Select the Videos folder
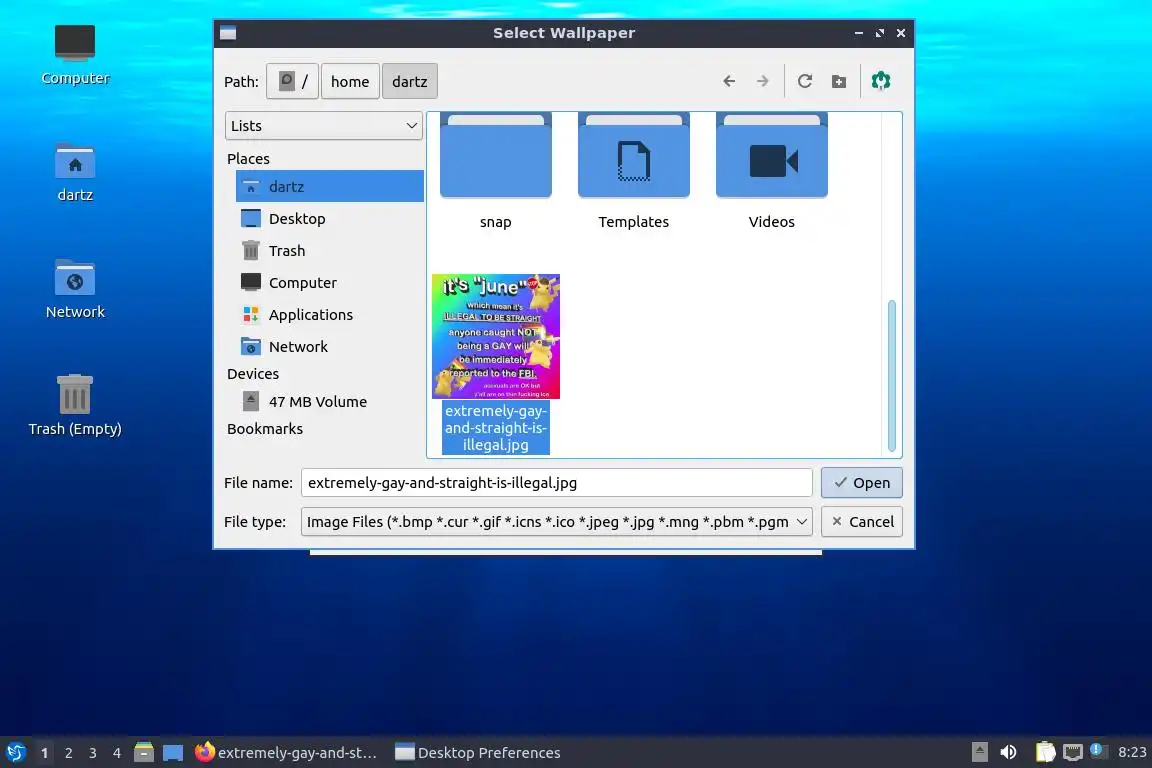 771,173
